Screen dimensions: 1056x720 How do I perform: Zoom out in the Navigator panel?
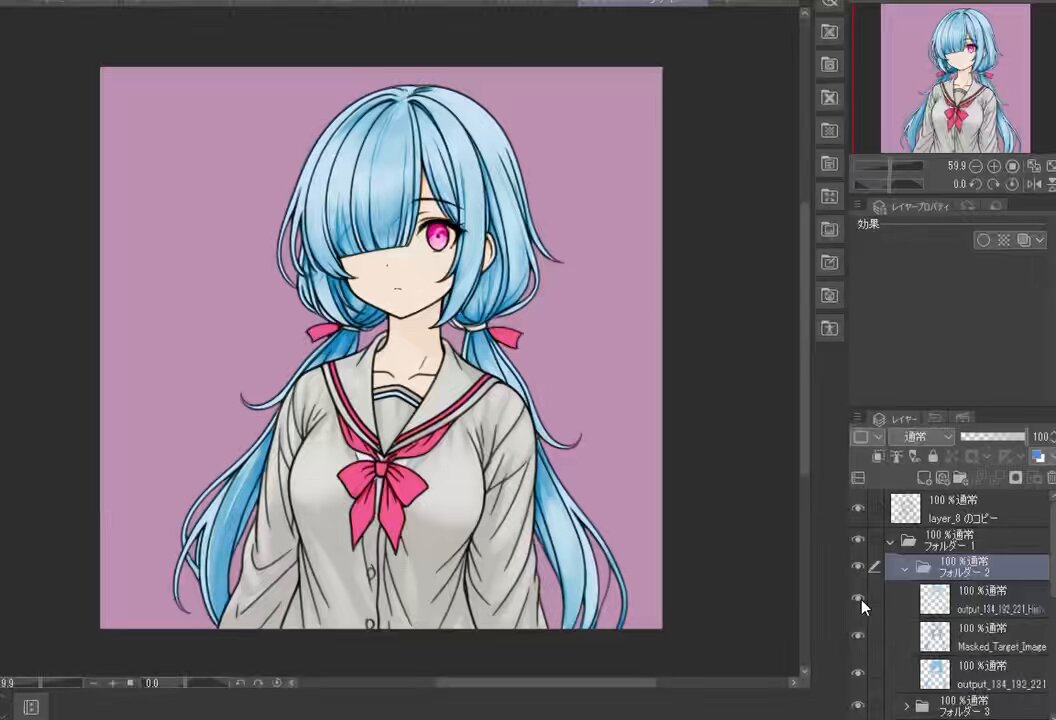tap(975, 166)
